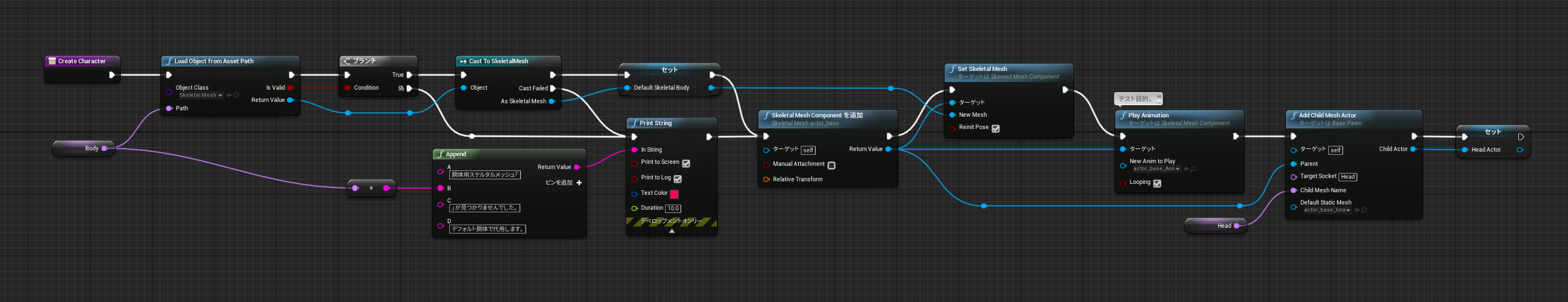Screen dimensions: 1568x302
Task: Click the comment bubble above Play Animation
Action: pyautogui.click(x=1139, y=99)
